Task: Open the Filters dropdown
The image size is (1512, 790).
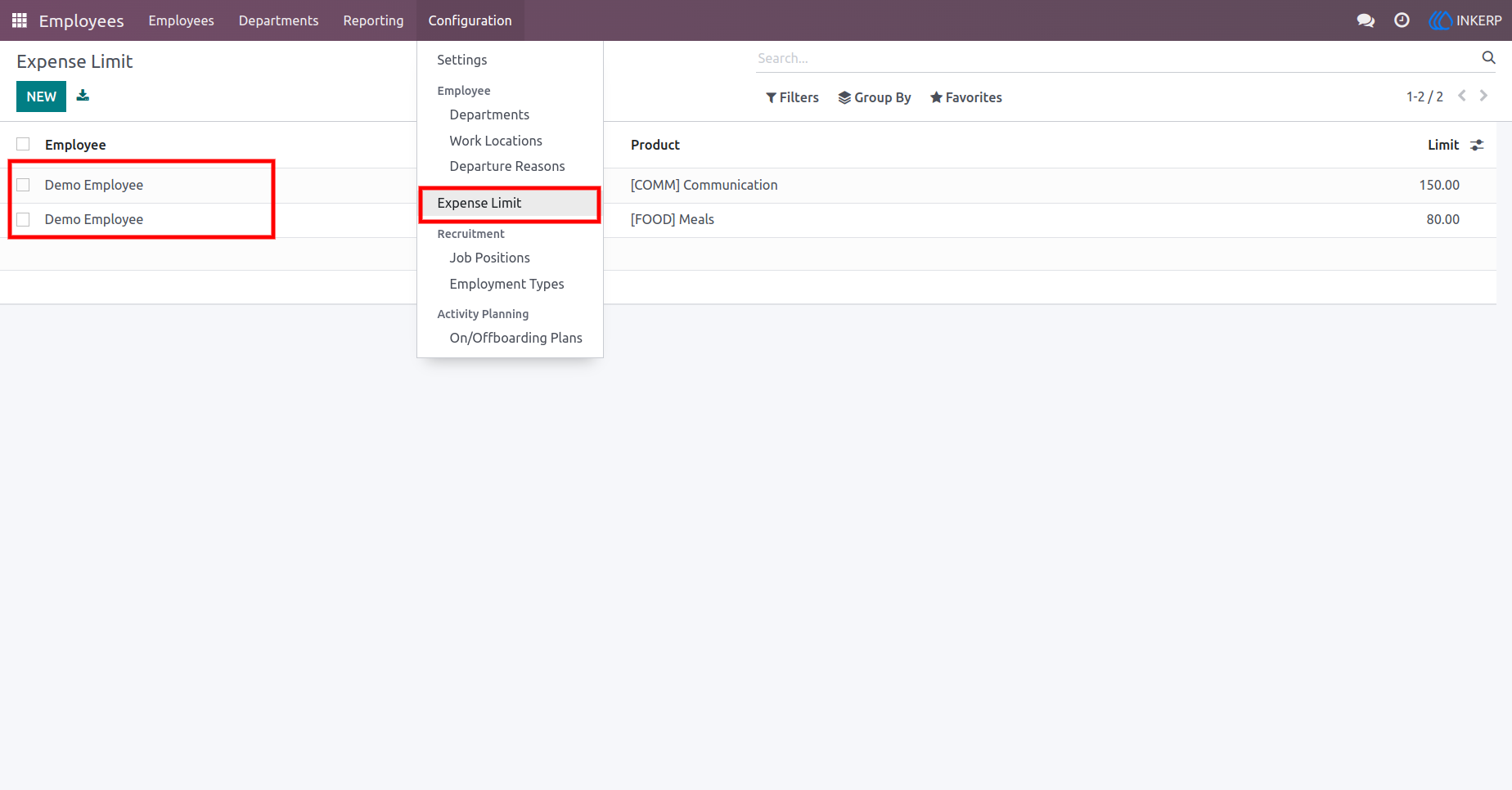Action: [792, 97]
